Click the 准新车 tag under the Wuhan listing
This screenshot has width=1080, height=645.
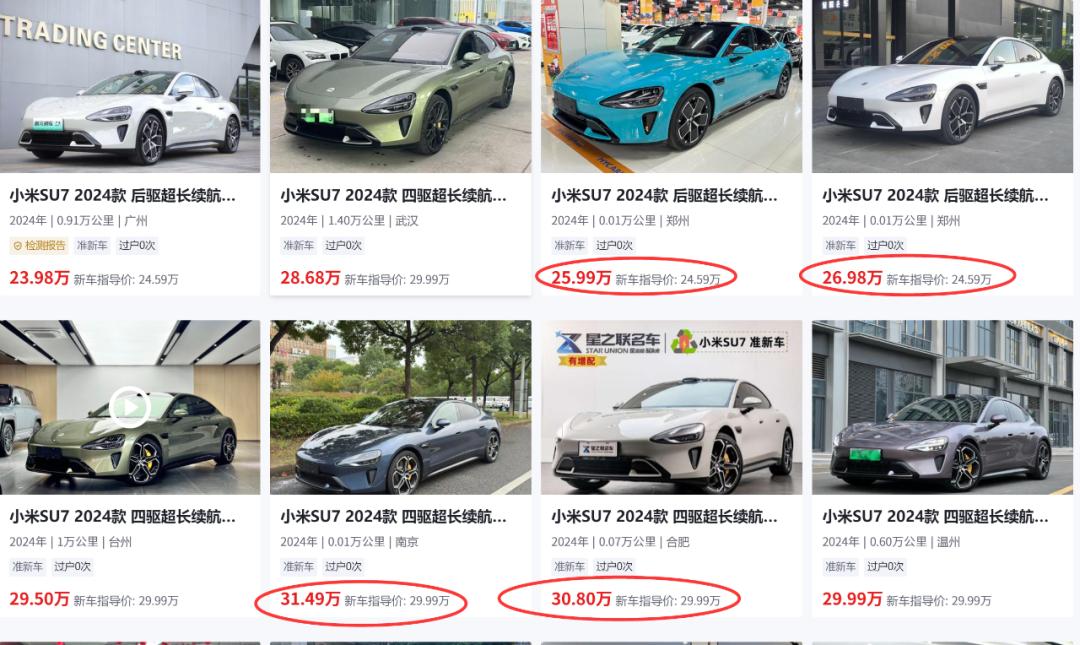(298, 245)
